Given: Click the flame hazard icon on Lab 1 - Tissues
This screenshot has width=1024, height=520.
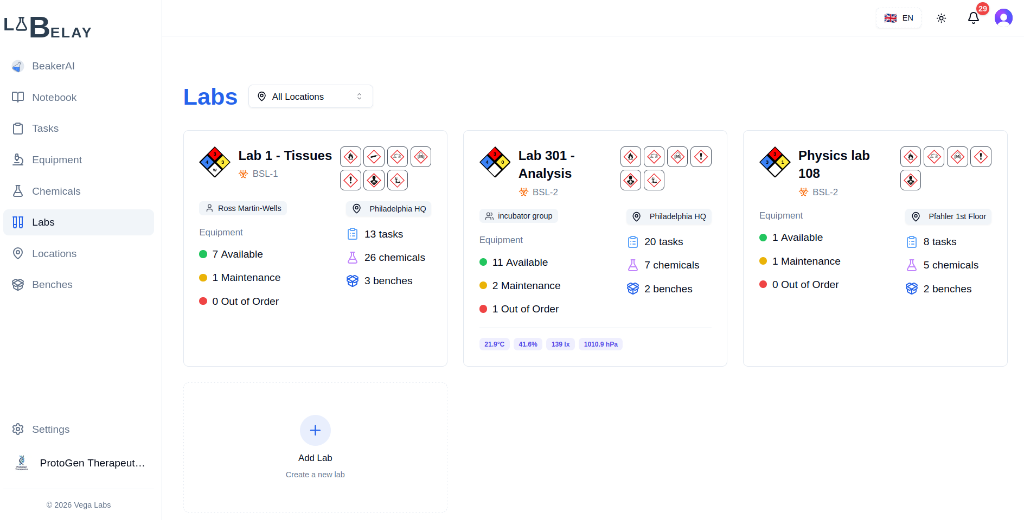Looking at the screenshot, I should 351,157.
